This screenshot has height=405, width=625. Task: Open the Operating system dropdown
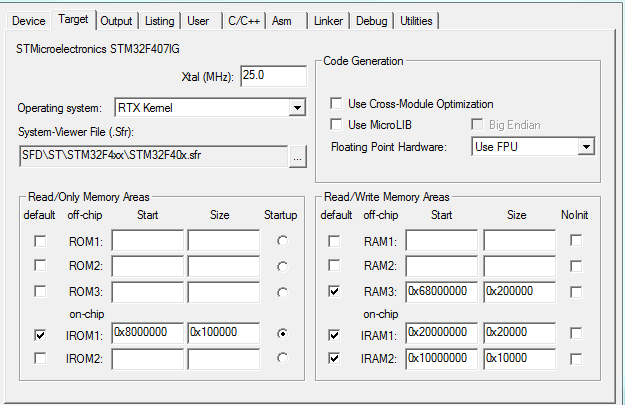click(x=210, y=108)
